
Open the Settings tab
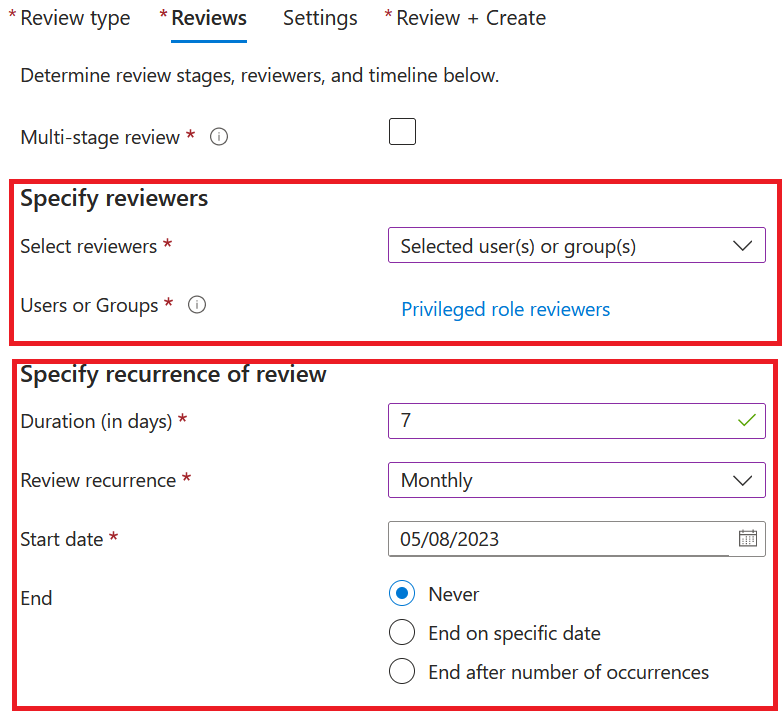point(320,18)
